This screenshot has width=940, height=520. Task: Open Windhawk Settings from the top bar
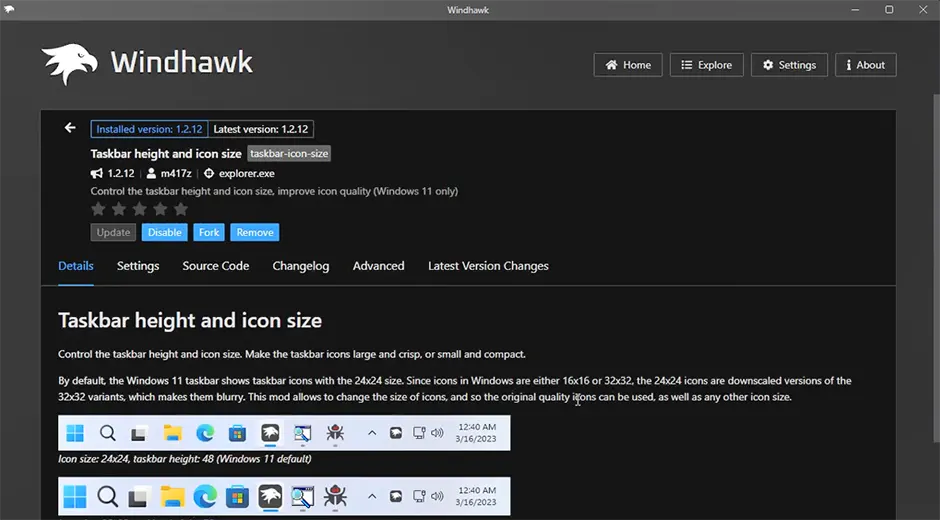(789, 65)
